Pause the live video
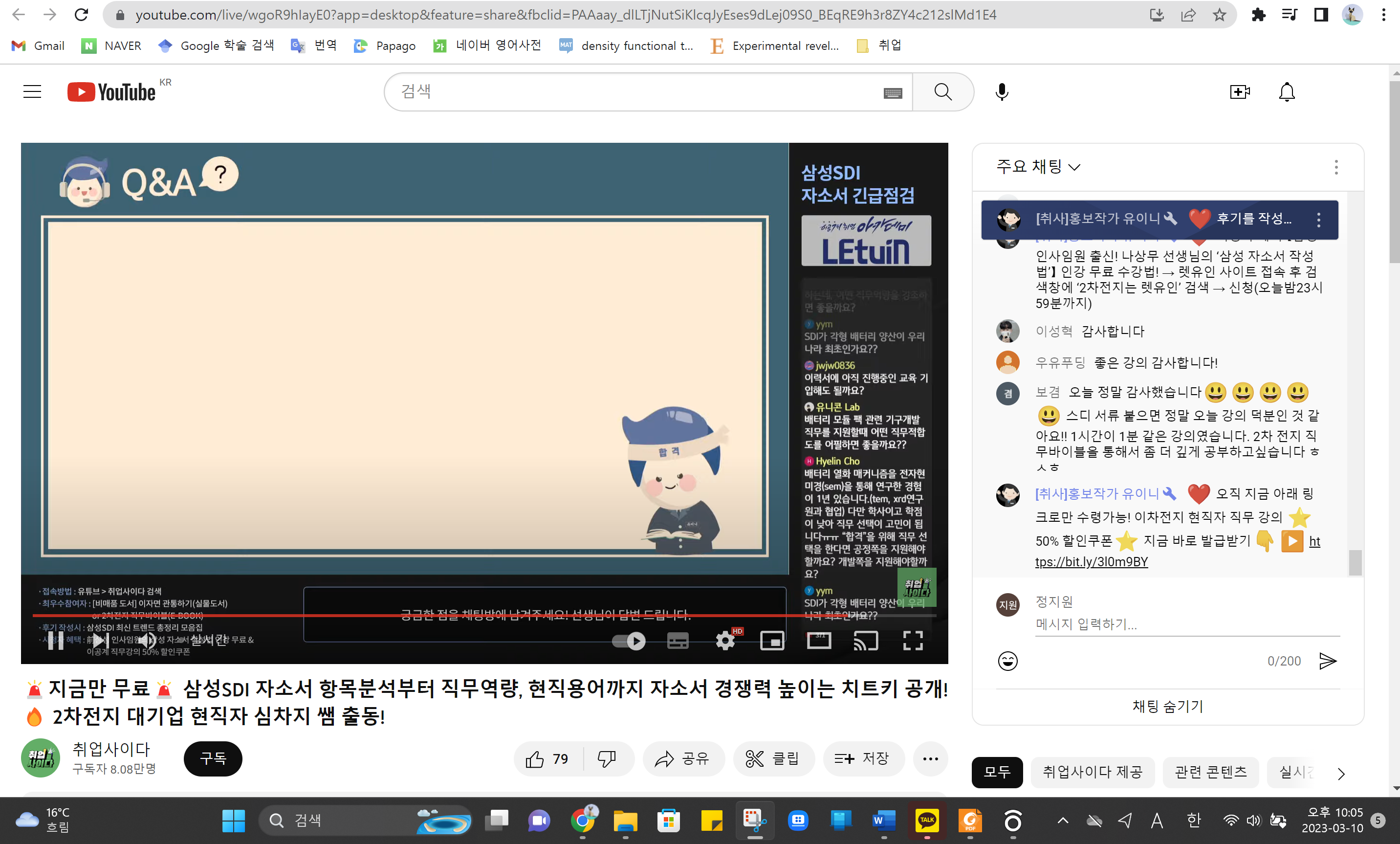Image resolution: width=1400 pixels, height=844 pixels. 56,641
